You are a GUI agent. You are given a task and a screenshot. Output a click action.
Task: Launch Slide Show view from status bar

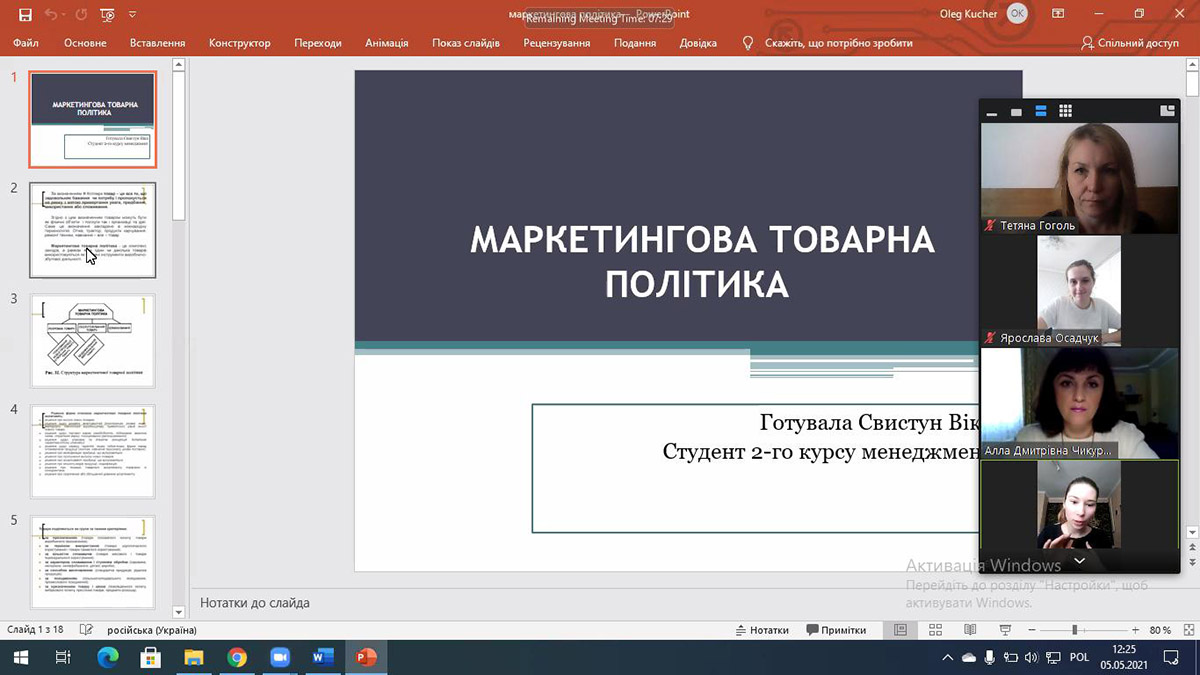coord(1003,630)
